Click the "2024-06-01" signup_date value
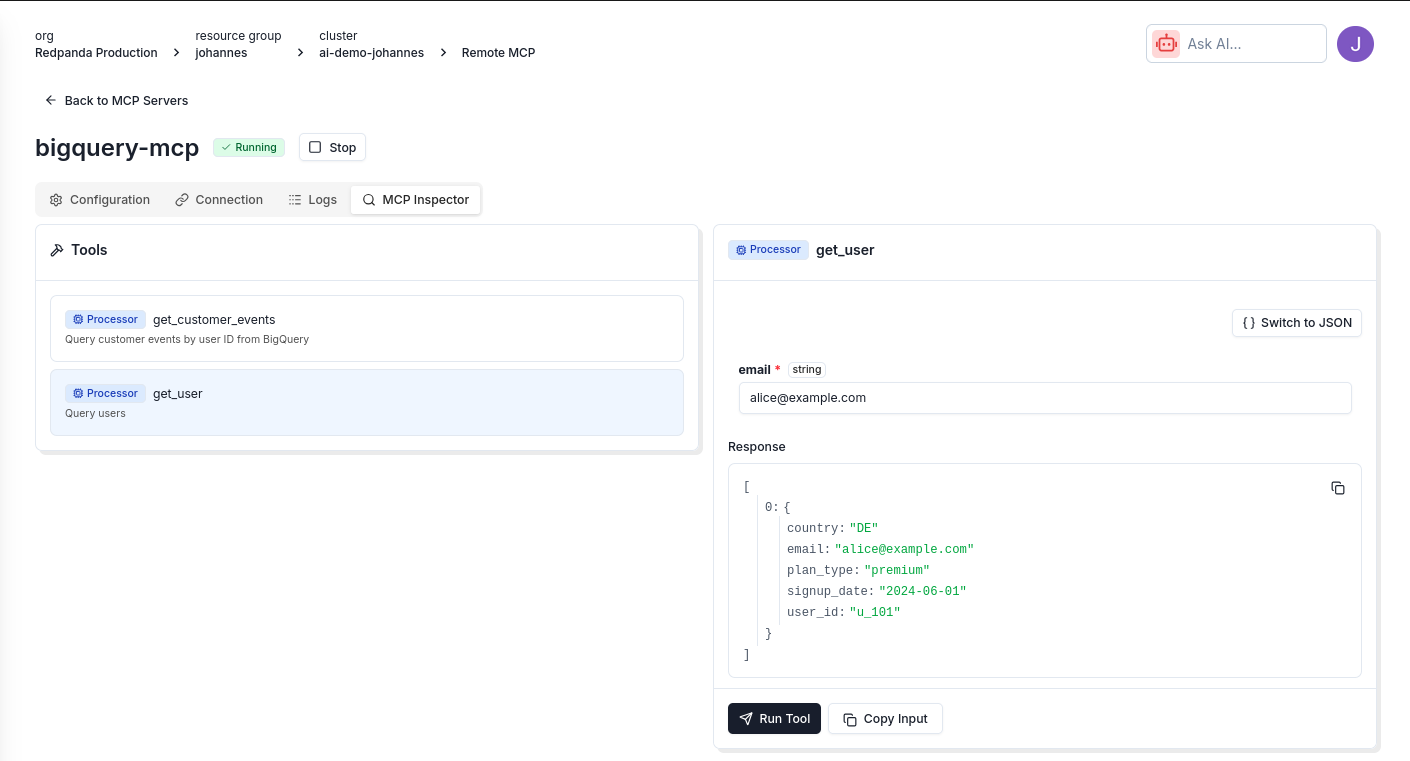1410x761 pixels. pyautogui.click(x=923, y=592)
